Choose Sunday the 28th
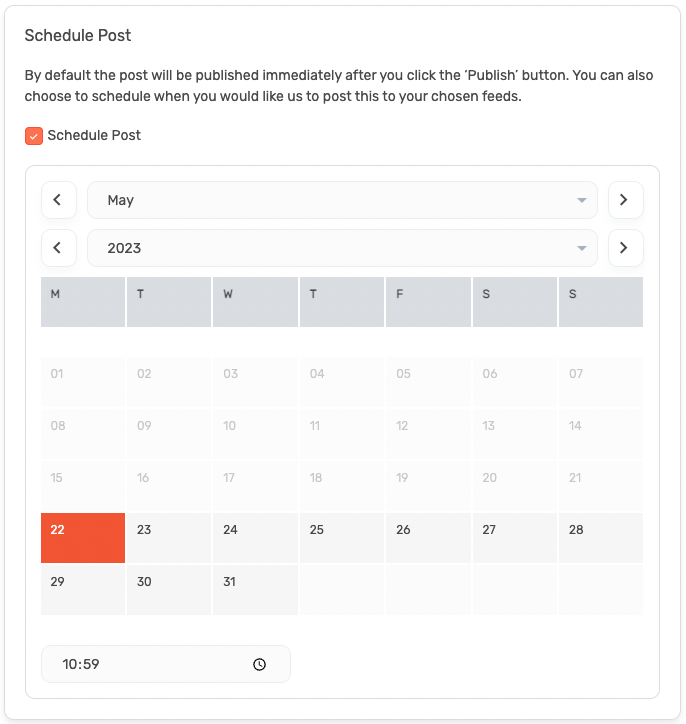Screen dimensions: 686x724 tap(600, 538)
